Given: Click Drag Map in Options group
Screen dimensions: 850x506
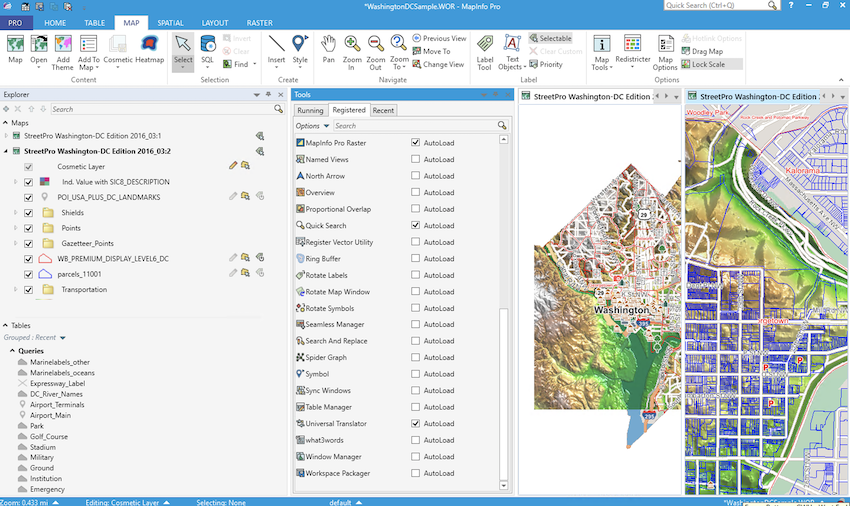Looking at the screenshot, I should point(702,51).
